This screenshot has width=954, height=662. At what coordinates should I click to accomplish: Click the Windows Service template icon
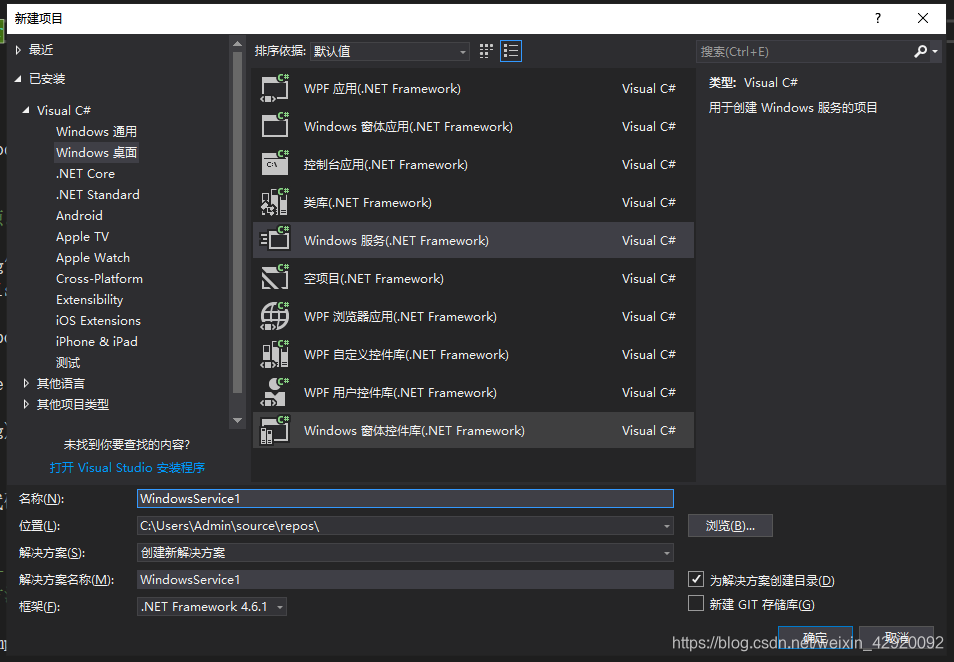275,240
